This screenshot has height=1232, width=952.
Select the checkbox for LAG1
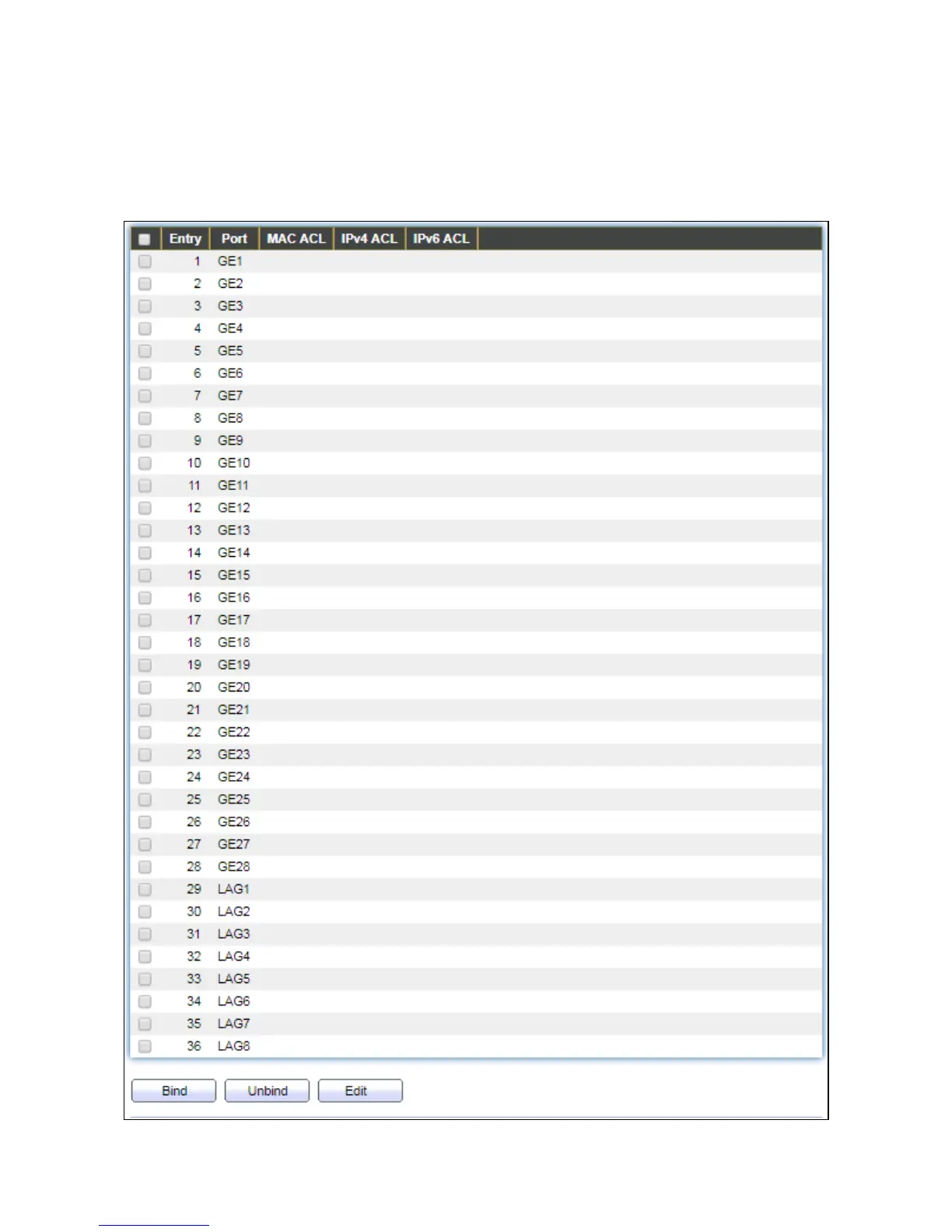[x=145, y=889]
